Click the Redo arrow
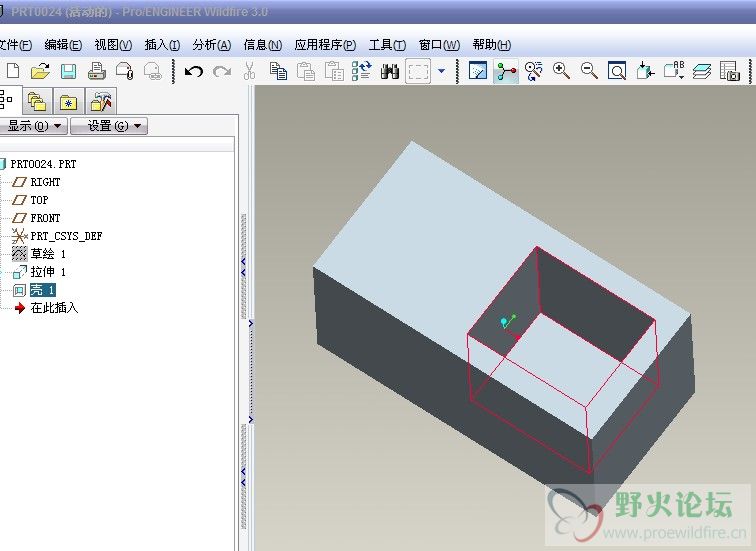The width and height of the screenshot is (756, 551). point(222,72)
